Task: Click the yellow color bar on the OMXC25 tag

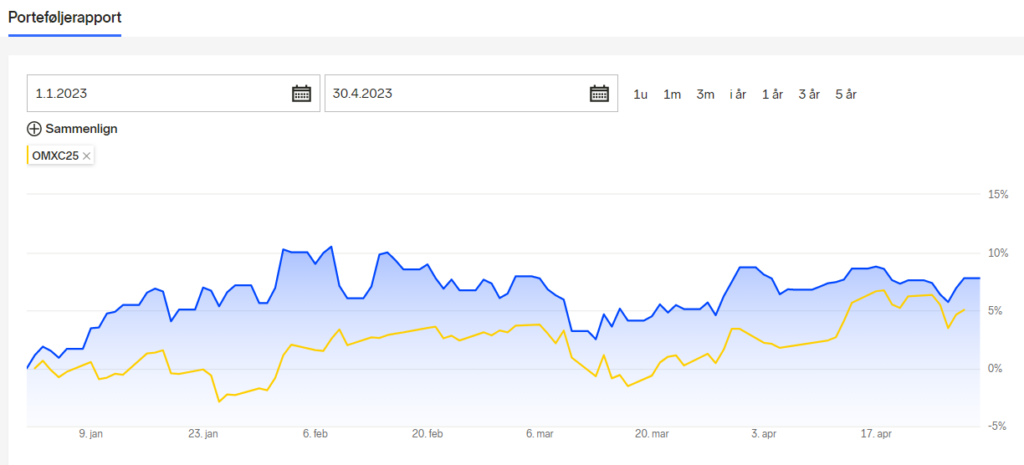Action: (27, 156)
